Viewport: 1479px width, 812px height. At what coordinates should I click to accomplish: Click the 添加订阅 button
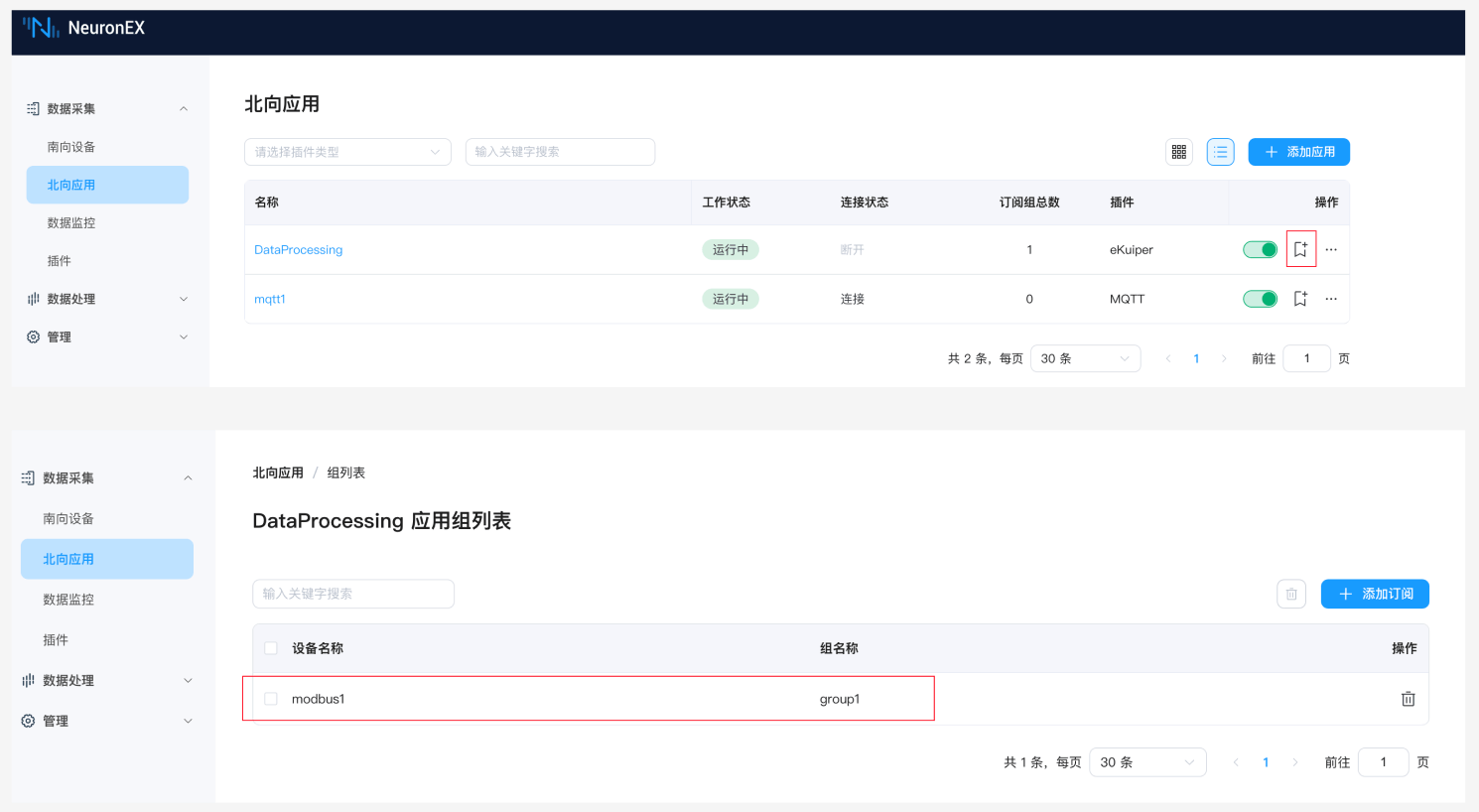pyautogui.click(x=1375, y=594)
